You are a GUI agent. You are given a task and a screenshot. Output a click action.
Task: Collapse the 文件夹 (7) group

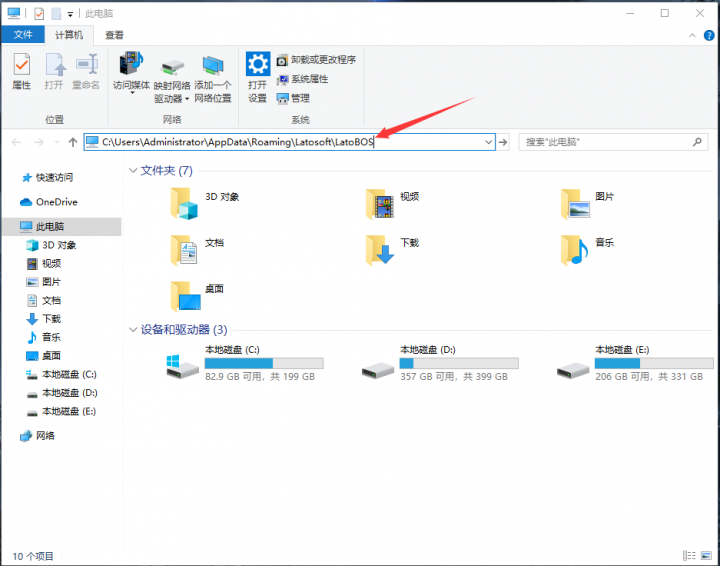point(133,171)
